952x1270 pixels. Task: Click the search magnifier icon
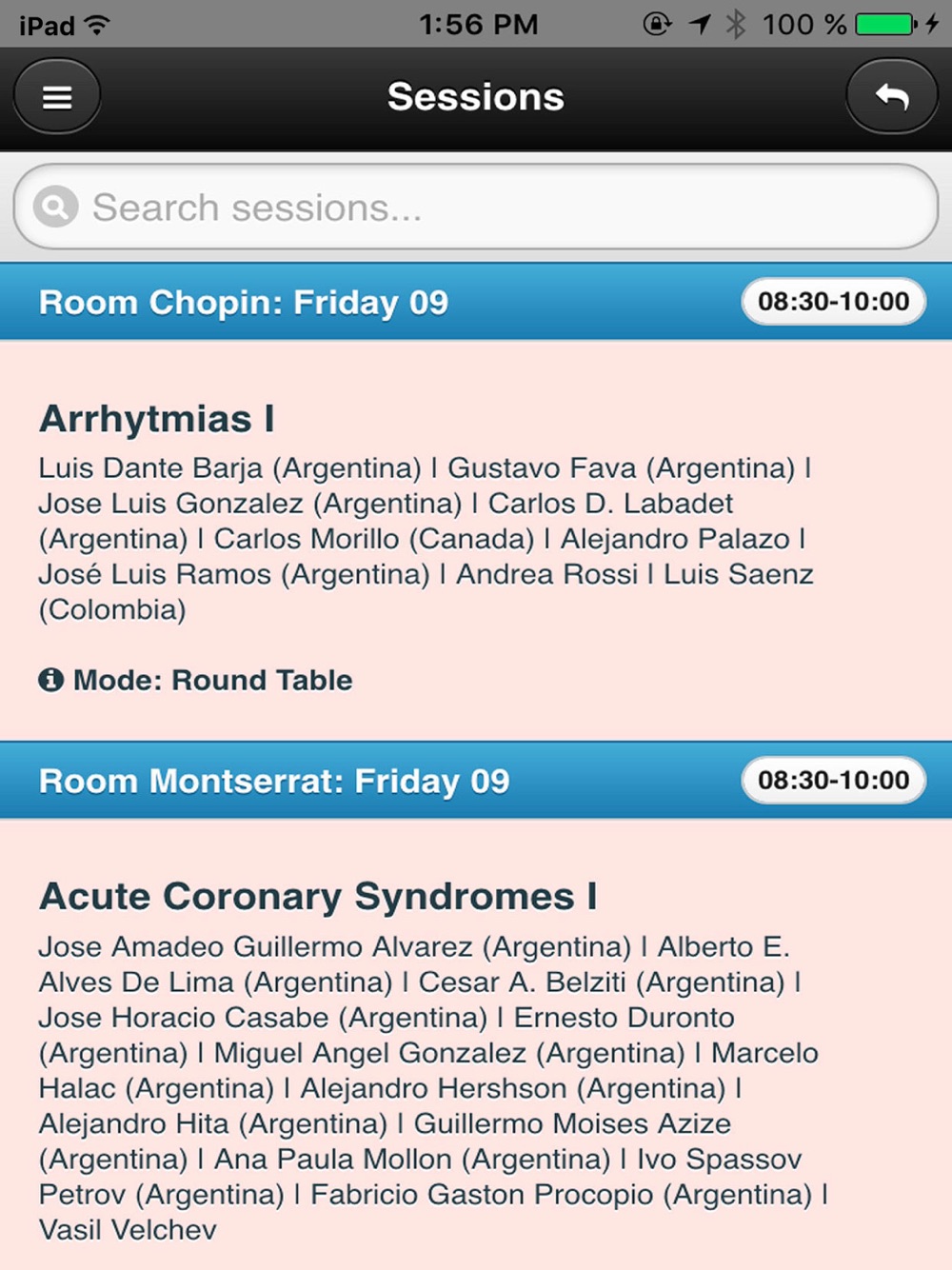tap(55, 207)
